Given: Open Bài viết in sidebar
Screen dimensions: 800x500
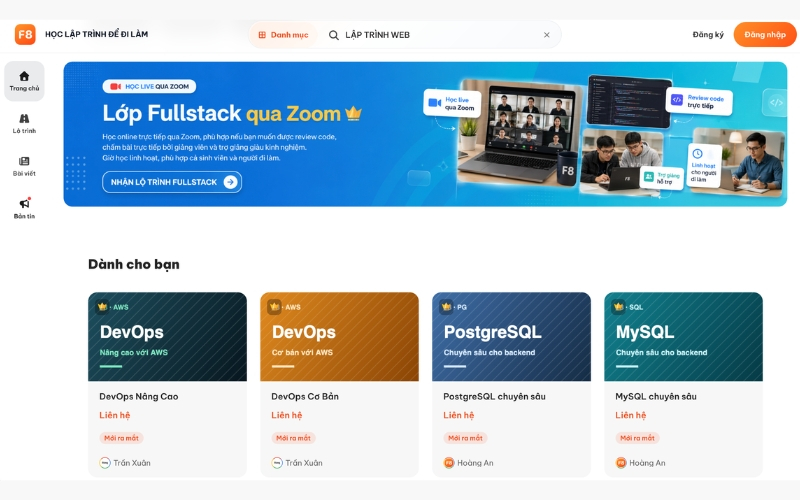Looking at the screenshot, I should (24, 167).
